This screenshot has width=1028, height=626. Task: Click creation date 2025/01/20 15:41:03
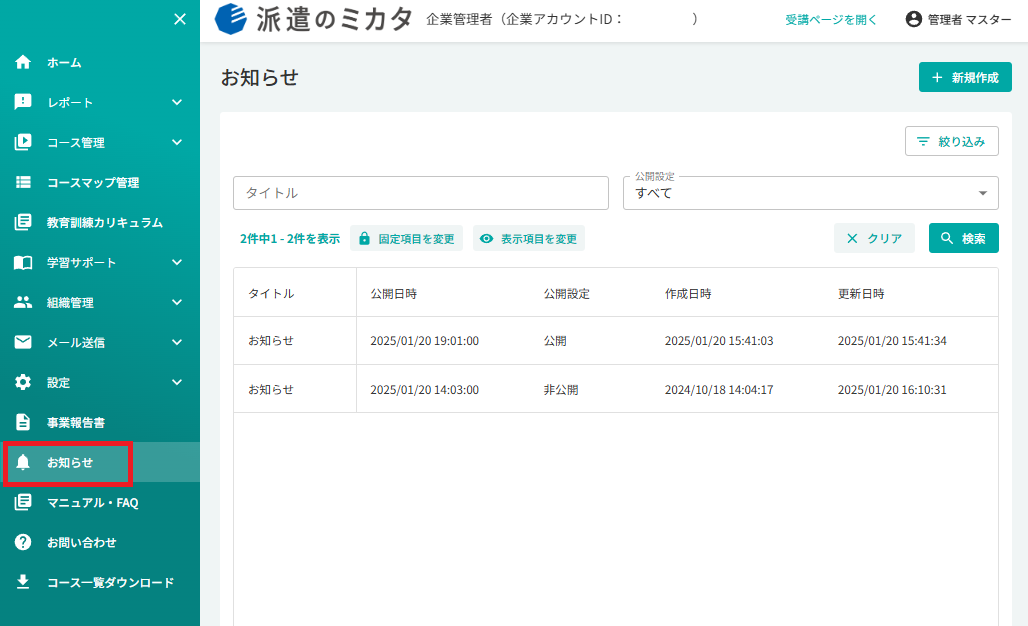click(x=719, y=341)
